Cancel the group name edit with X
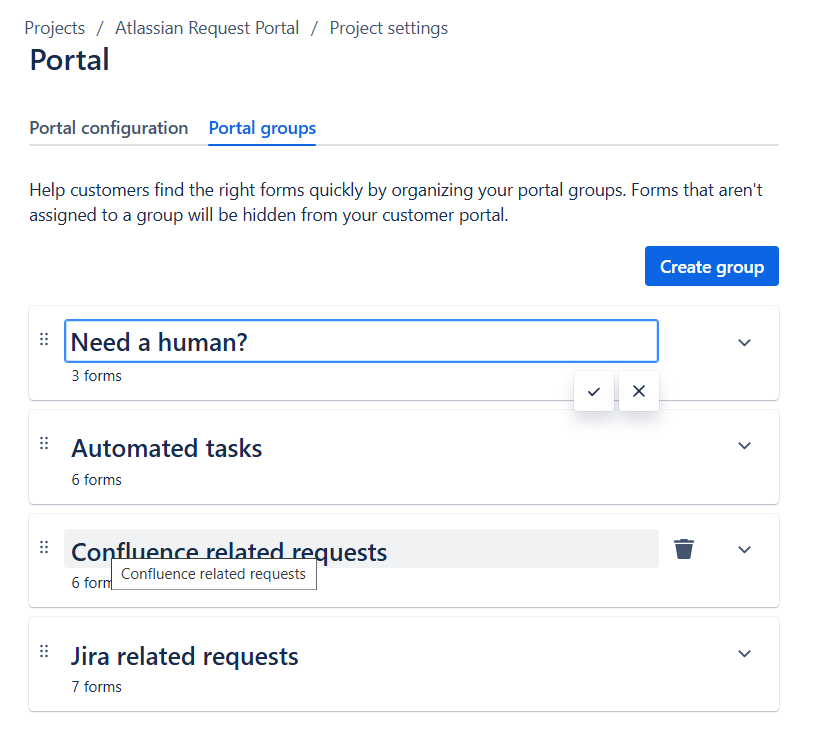This screenshot has width=835, height=741. (639, 391)
